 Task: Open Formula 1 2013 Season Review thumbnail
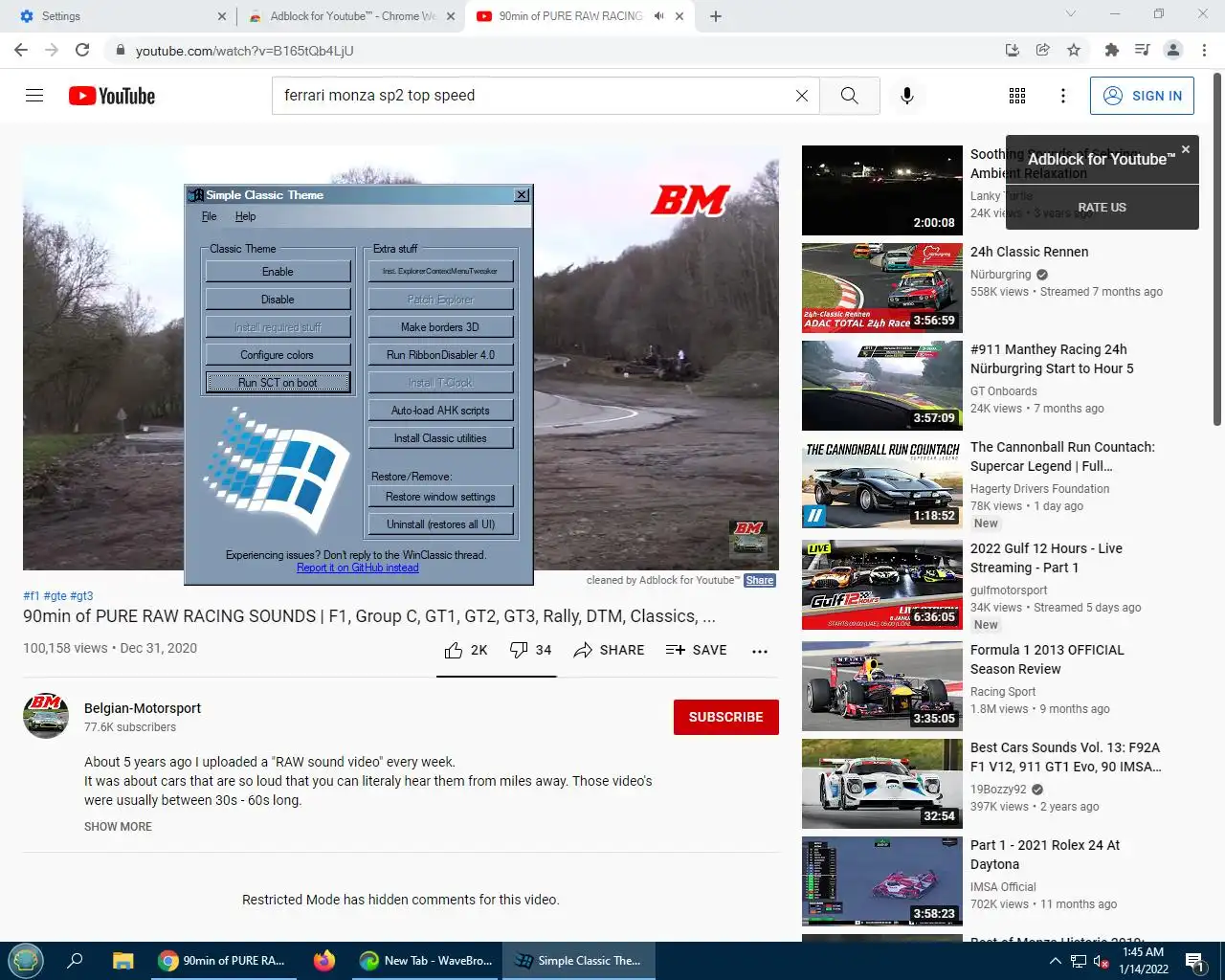[x=881, y=686]
